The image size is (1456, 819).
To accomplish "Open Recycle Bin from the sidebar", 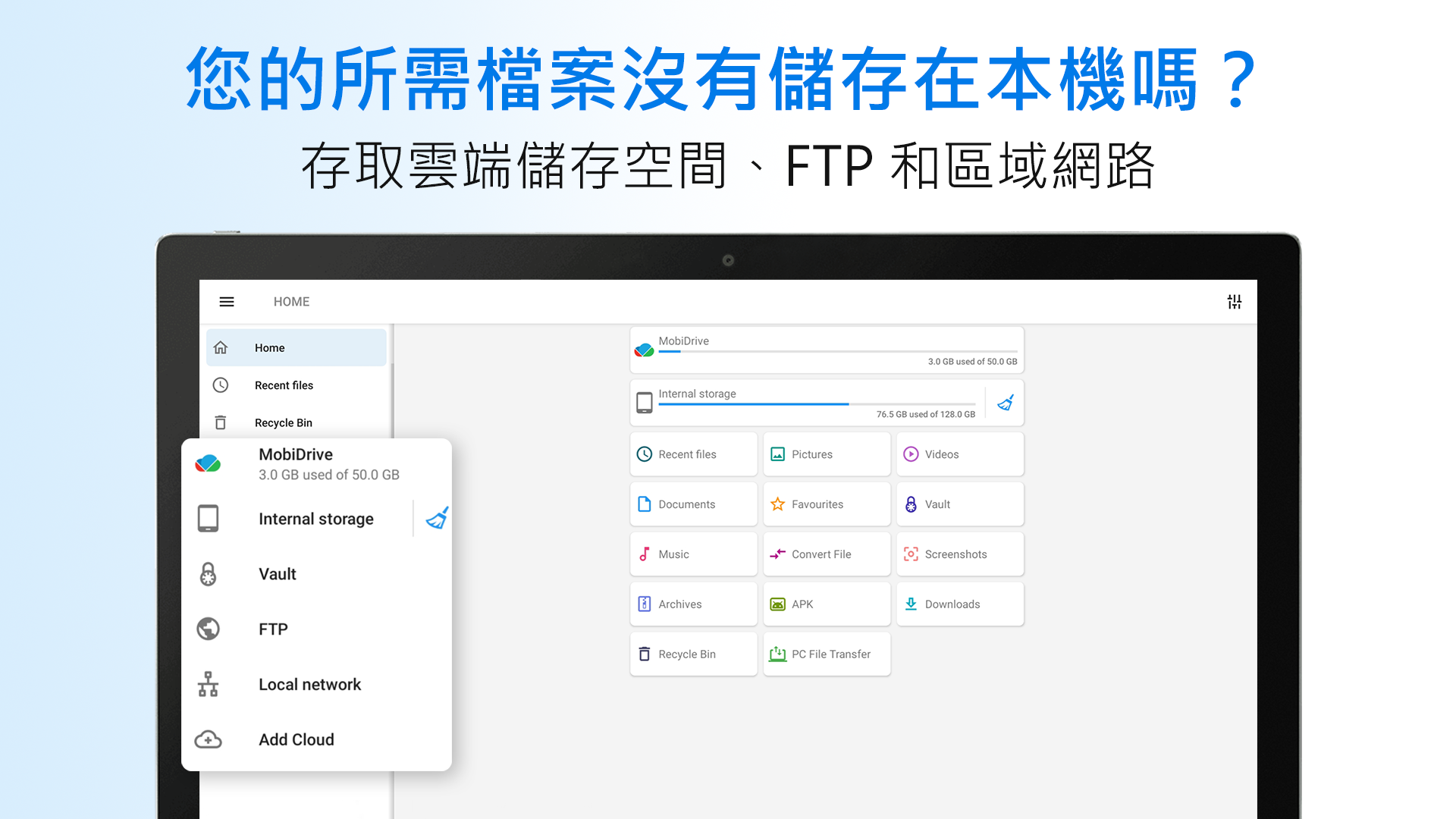I will 297,422.
